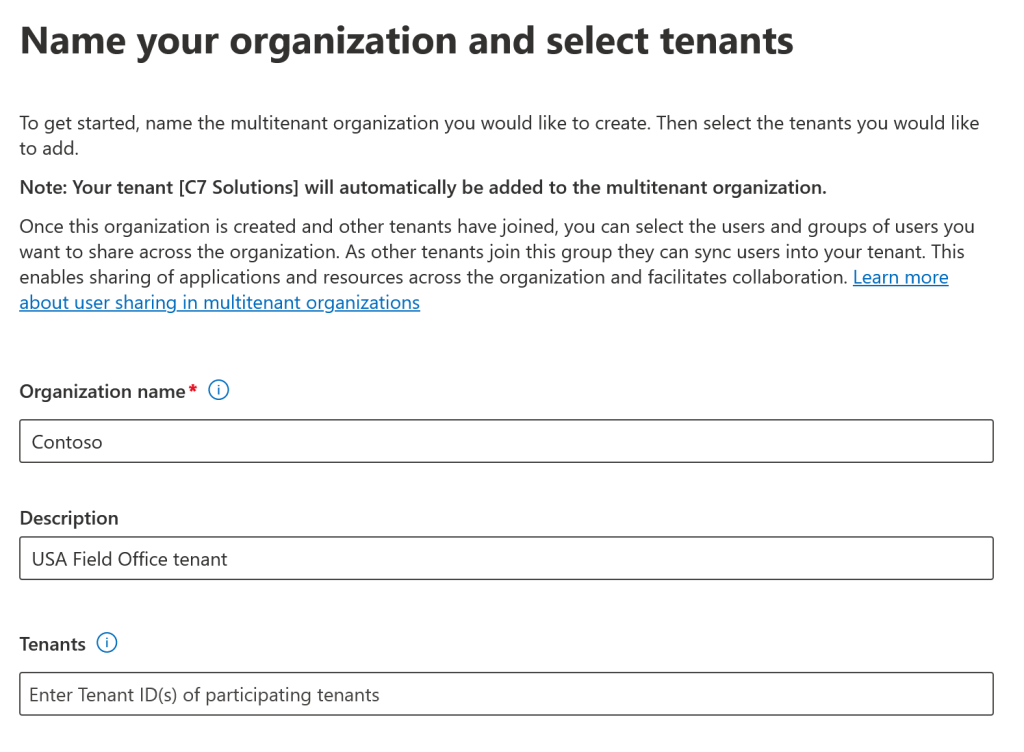Click the "To get started" intro text

point(72,124)
